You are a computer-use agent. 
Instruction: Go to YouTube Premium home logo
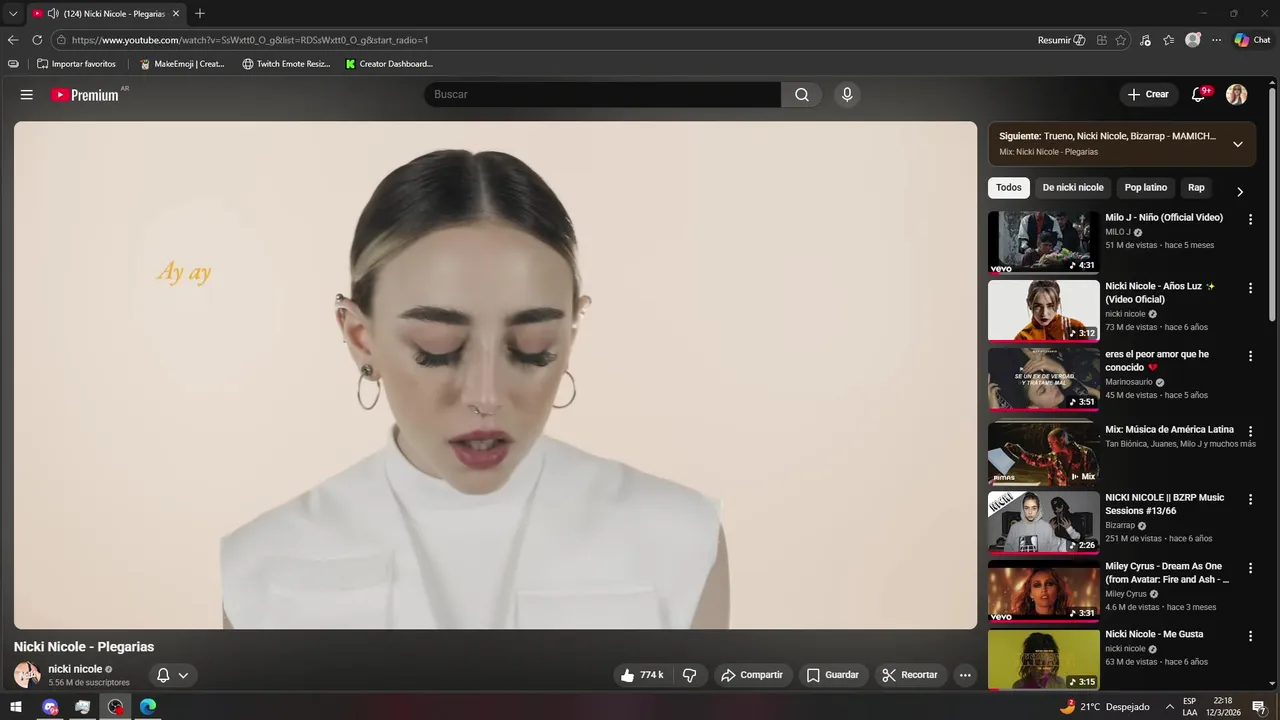(86, 95)
